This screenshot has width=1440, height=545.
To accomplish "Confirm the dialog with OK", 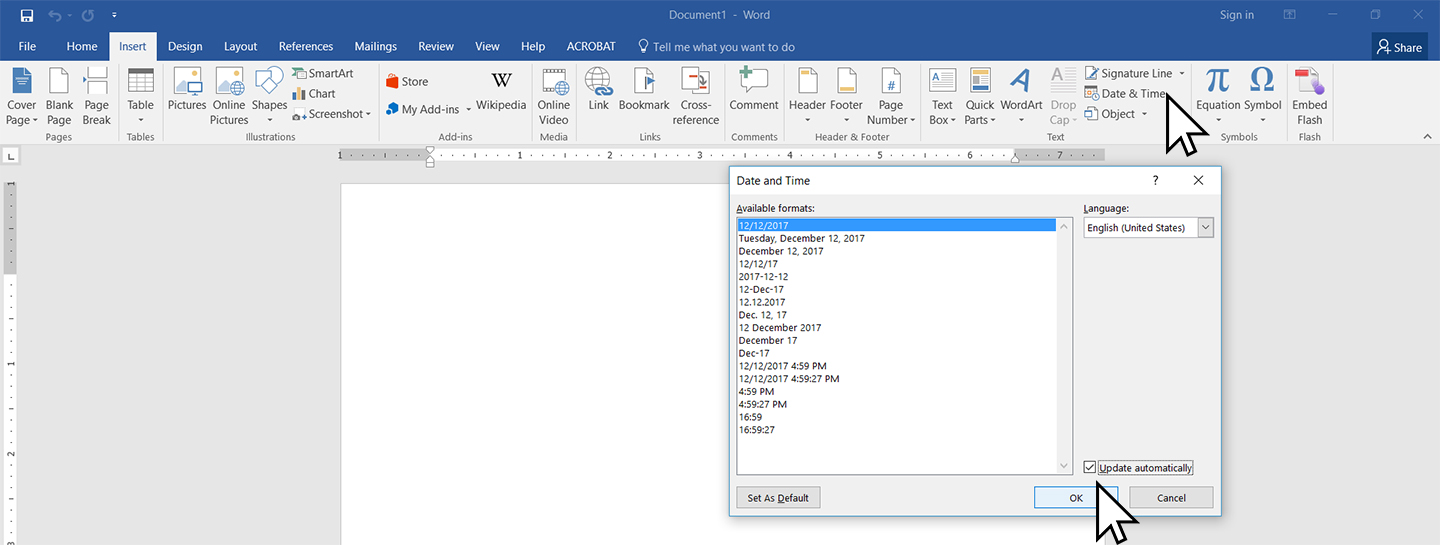I will (1076, 497).
